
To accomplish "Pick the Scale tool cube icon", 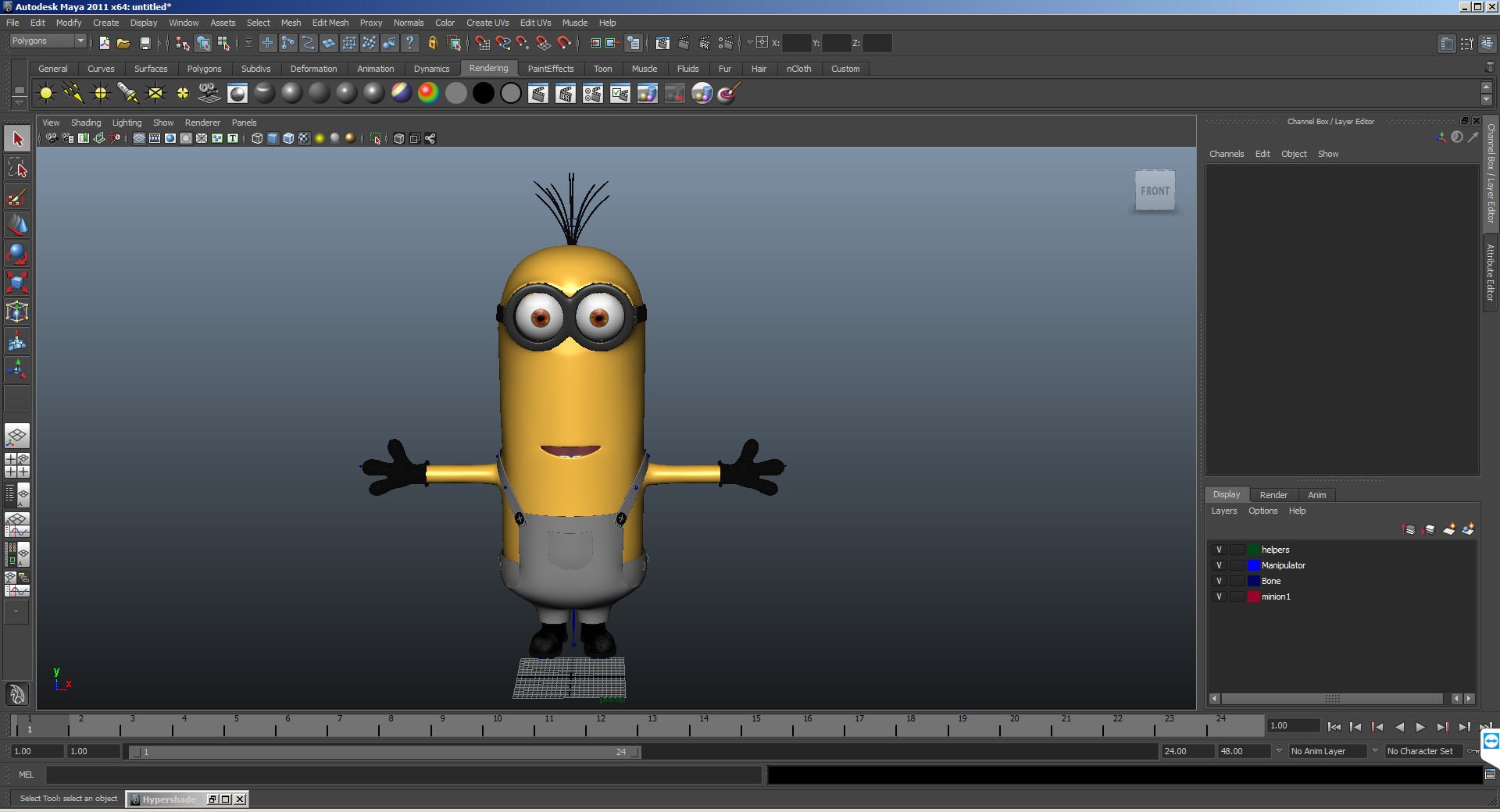I will click(x=17, y=283).
